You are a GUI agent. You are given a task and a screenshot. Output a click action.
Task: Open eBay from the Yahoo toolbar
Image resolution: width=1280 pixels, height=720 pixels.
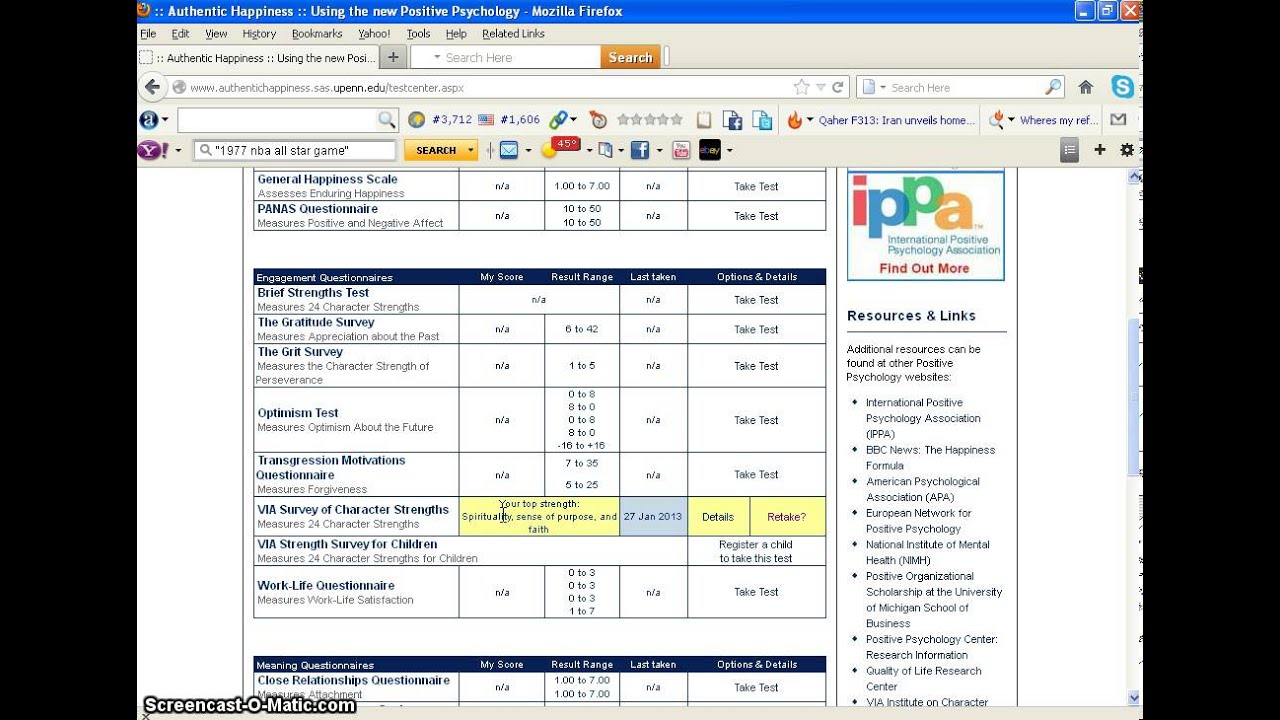click(710, 150)
